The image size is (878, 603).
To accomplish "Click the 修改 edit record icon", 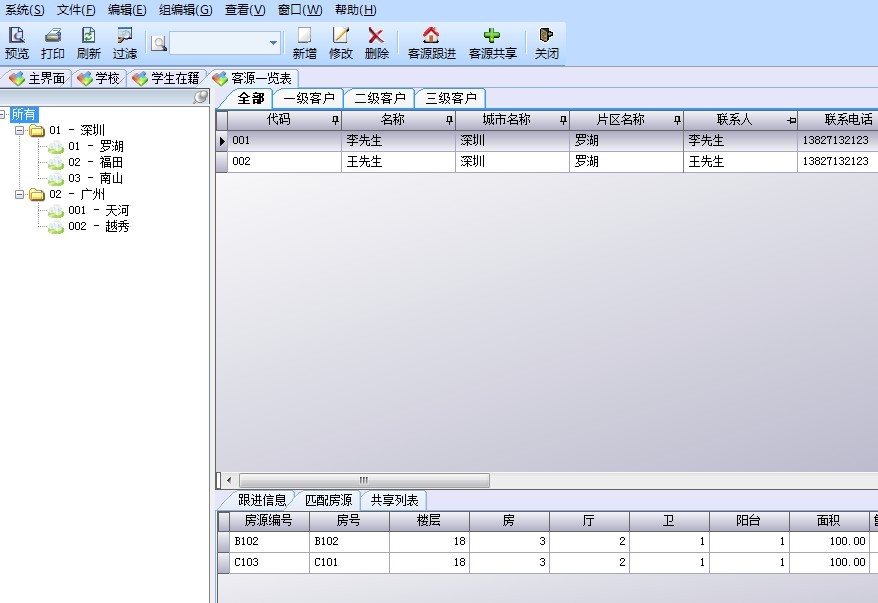I will point(341,36).
